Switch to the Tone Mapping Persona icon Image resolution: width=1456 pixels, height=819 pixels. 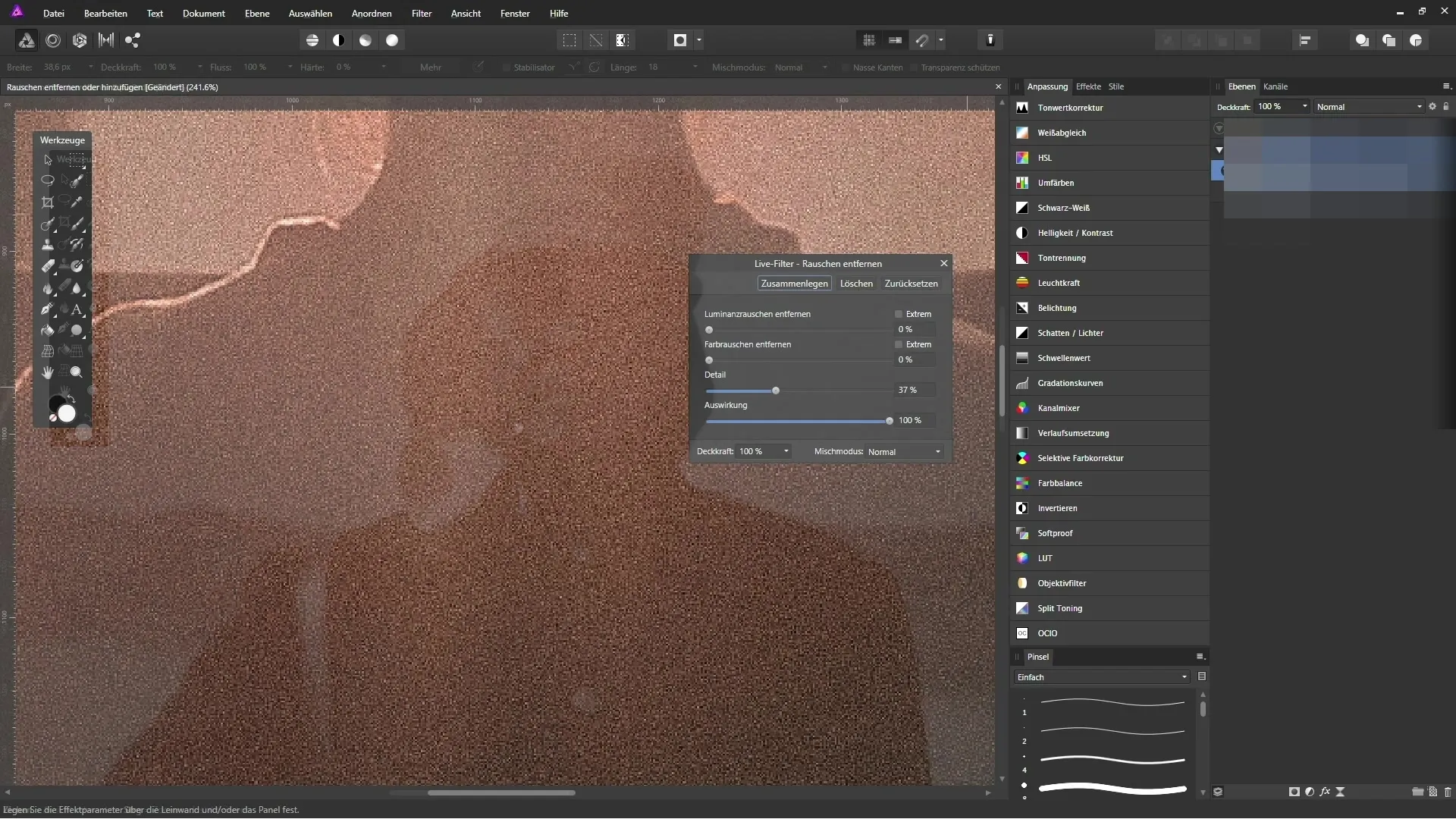[106, 40]
